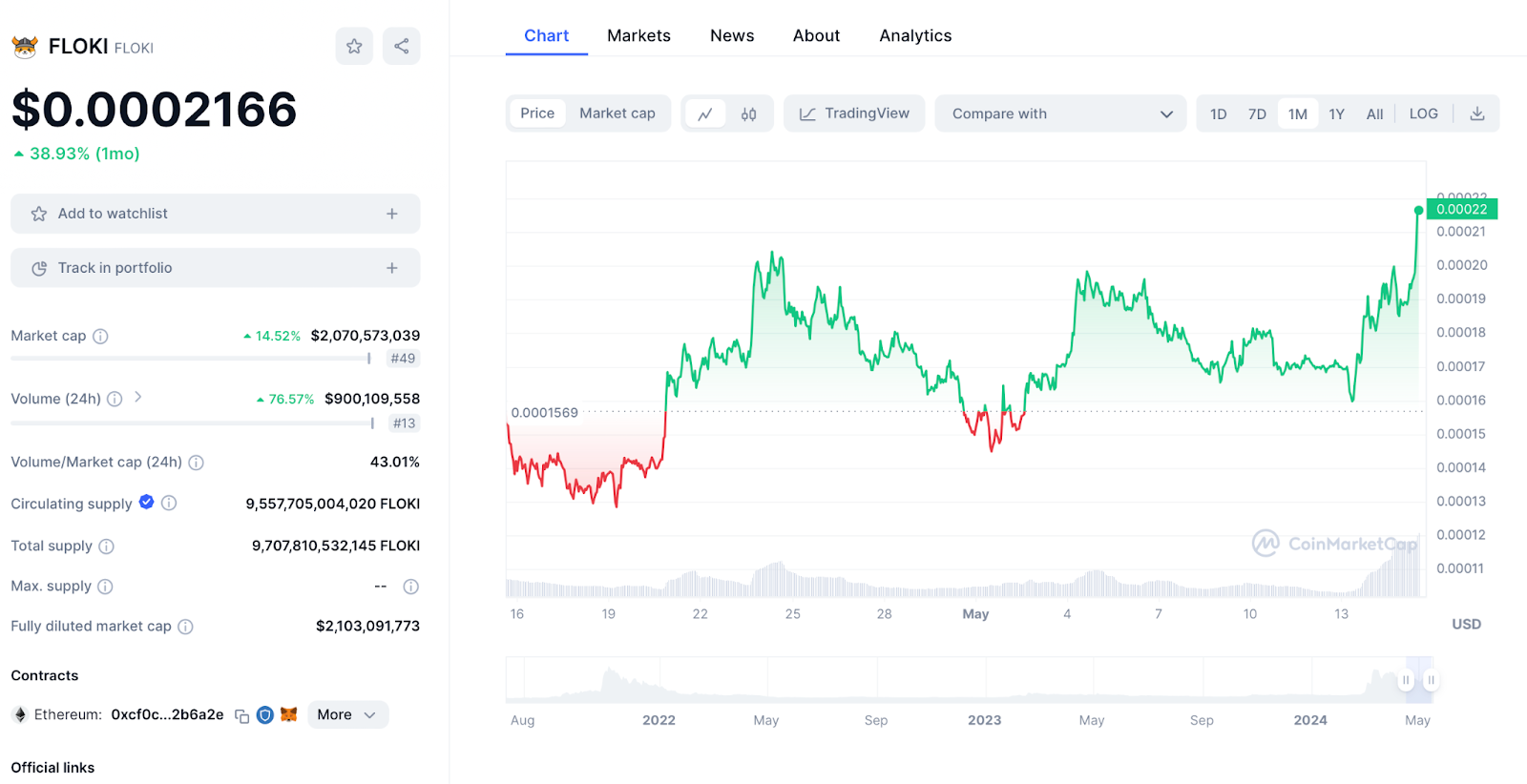Set chart range to 1Y

pyautogui.click(x=1337, y=113)
